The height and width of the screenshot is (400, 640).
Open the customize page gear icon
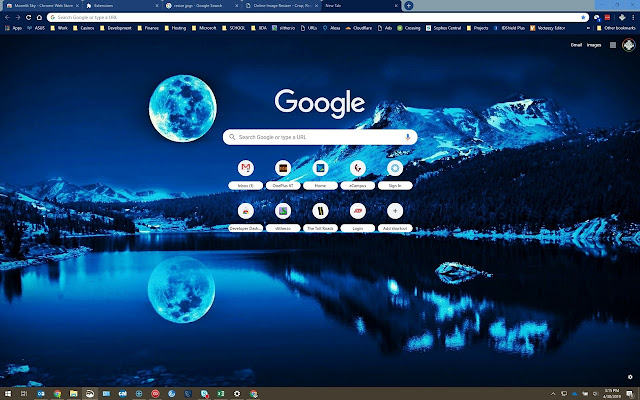(x=630, y=377)
